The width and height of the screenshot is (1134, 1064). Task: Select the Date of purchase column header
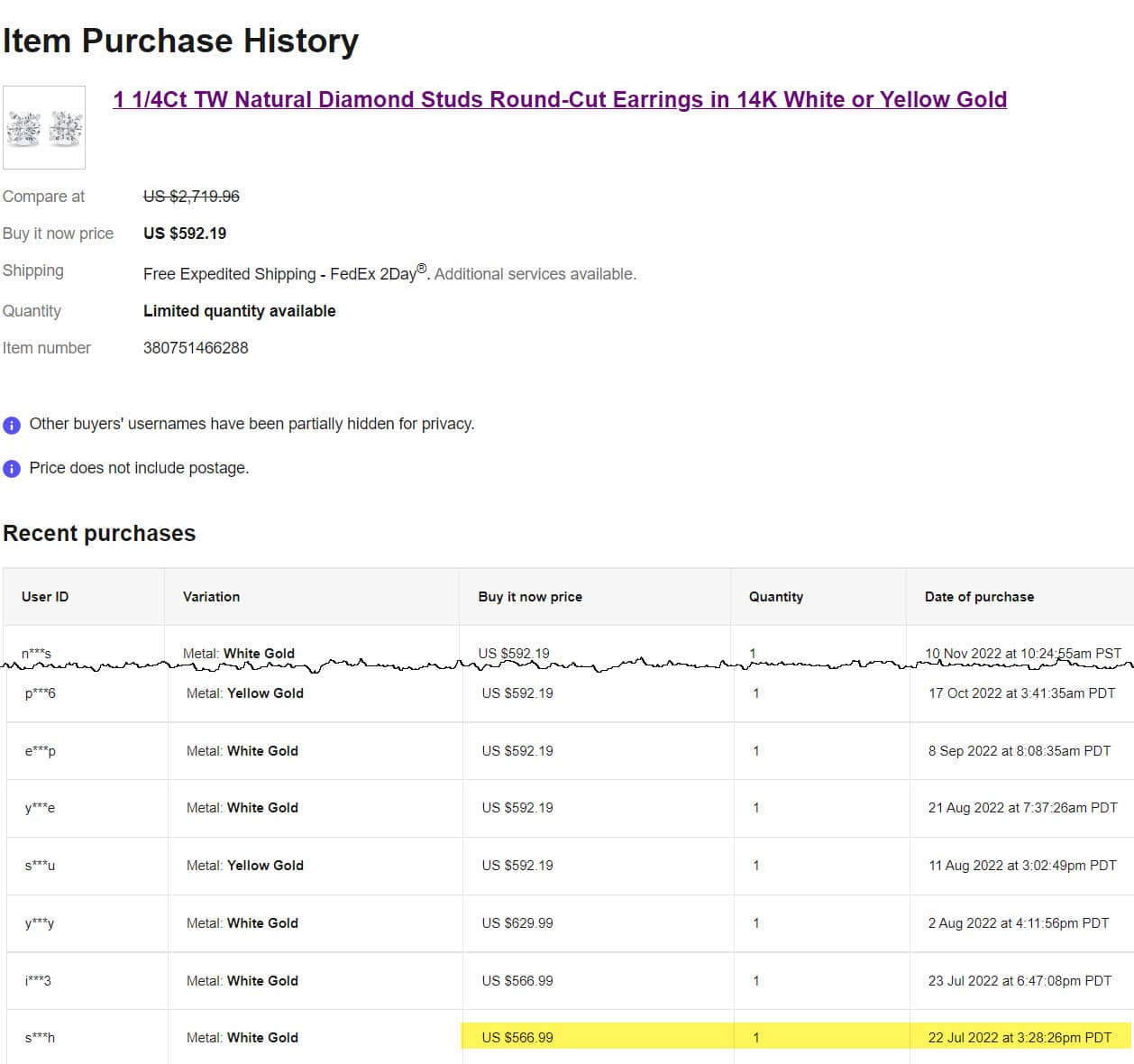980,597
